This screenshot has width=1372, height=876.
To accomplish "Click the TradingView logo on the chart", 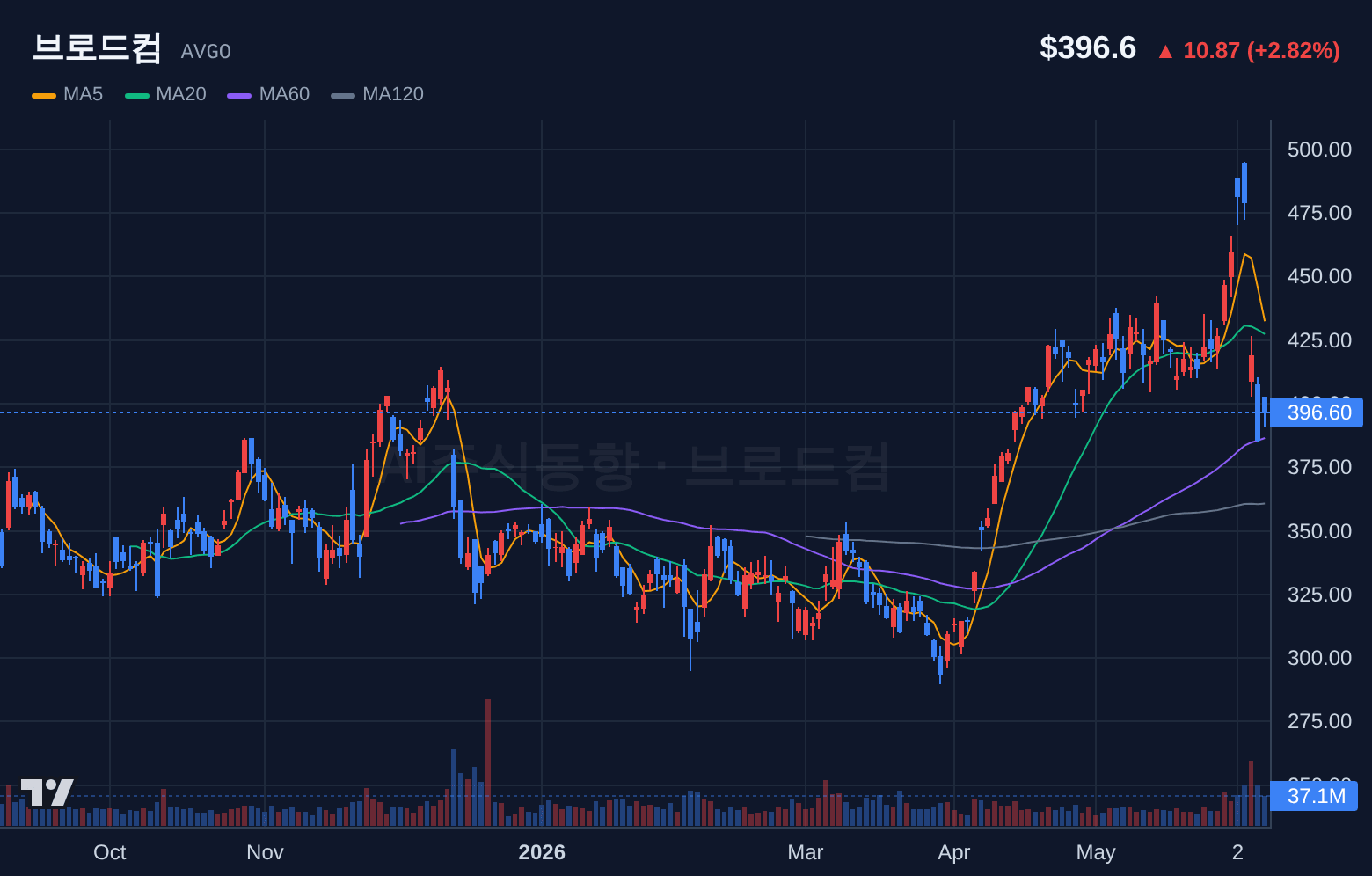I will coord(47,792).
